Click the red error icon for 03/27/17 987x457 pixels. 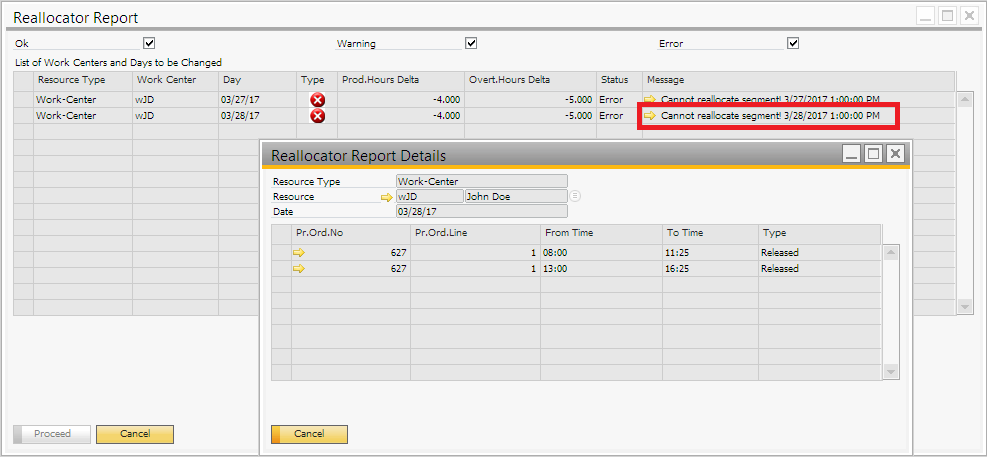(x=317, y=100)
